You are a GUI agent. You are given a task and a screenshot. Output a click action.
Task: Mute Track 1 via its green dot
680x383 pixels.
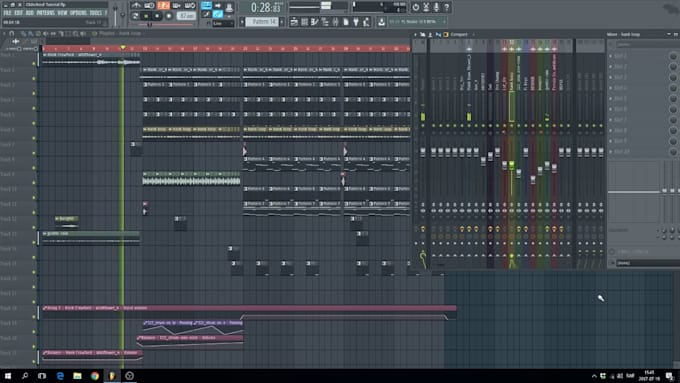[34, 63]
